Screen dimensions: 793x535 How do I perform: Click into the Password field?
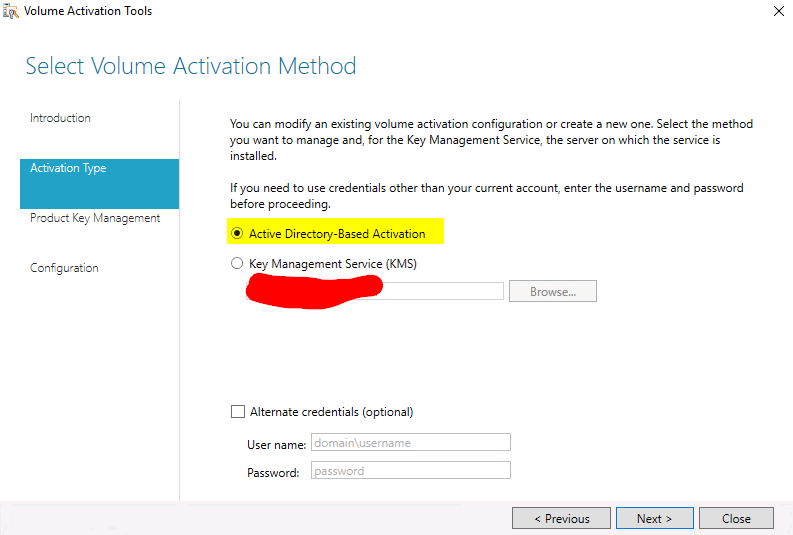(x=410, y=471)
